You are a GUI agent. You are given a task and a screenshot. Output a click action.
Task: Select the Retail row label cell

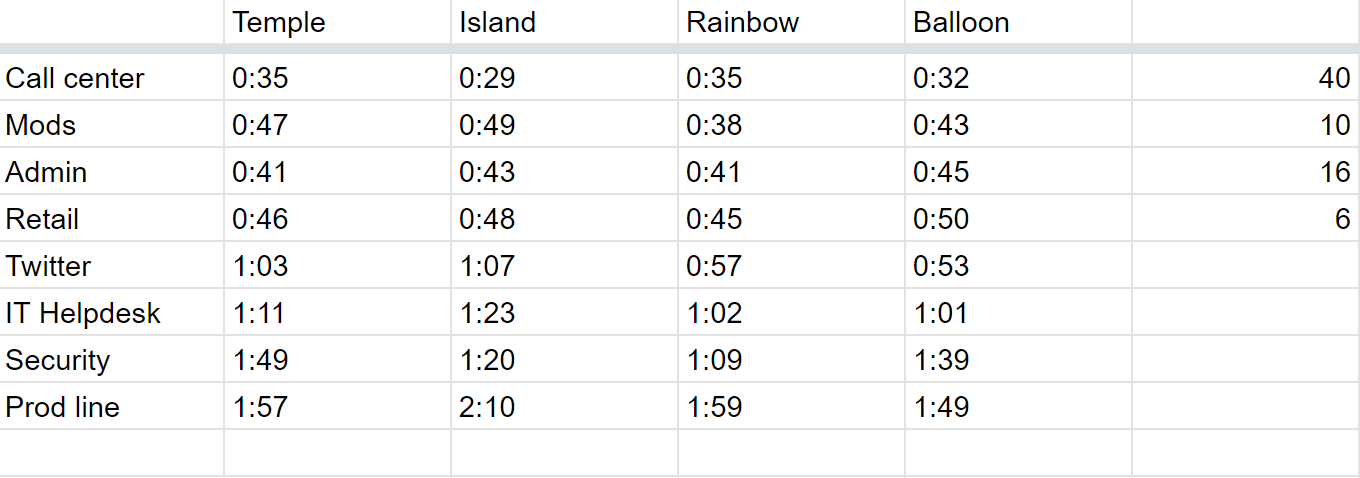coord(111,219)
